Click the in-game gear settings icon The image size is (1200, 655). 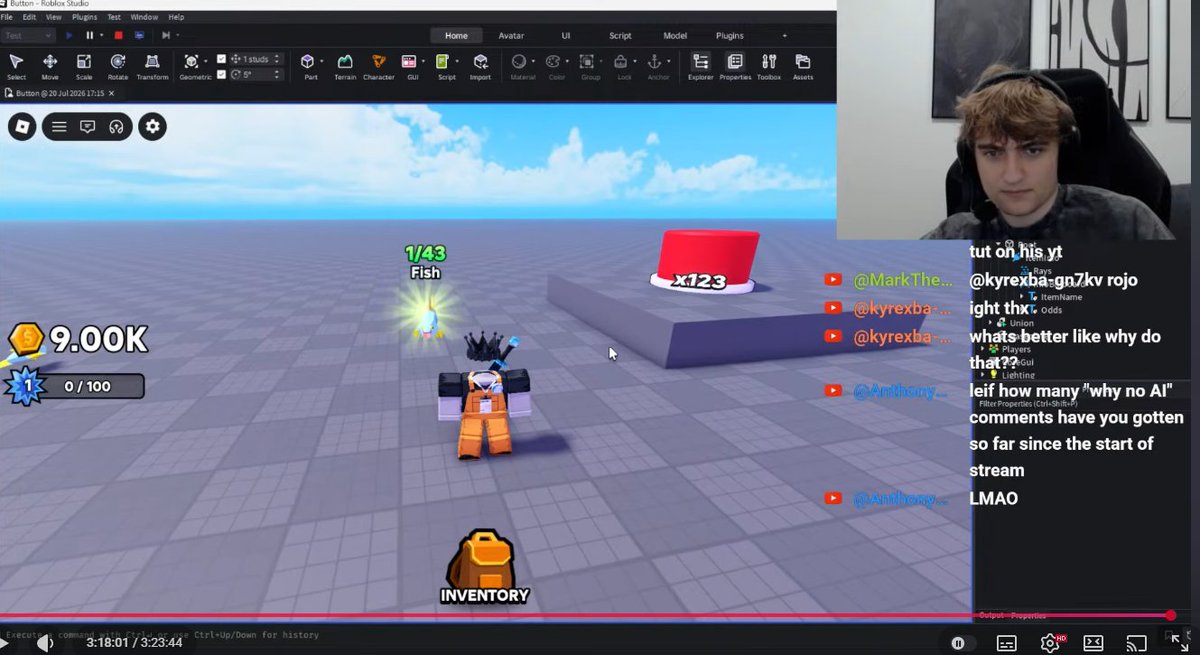pos(152,126)
